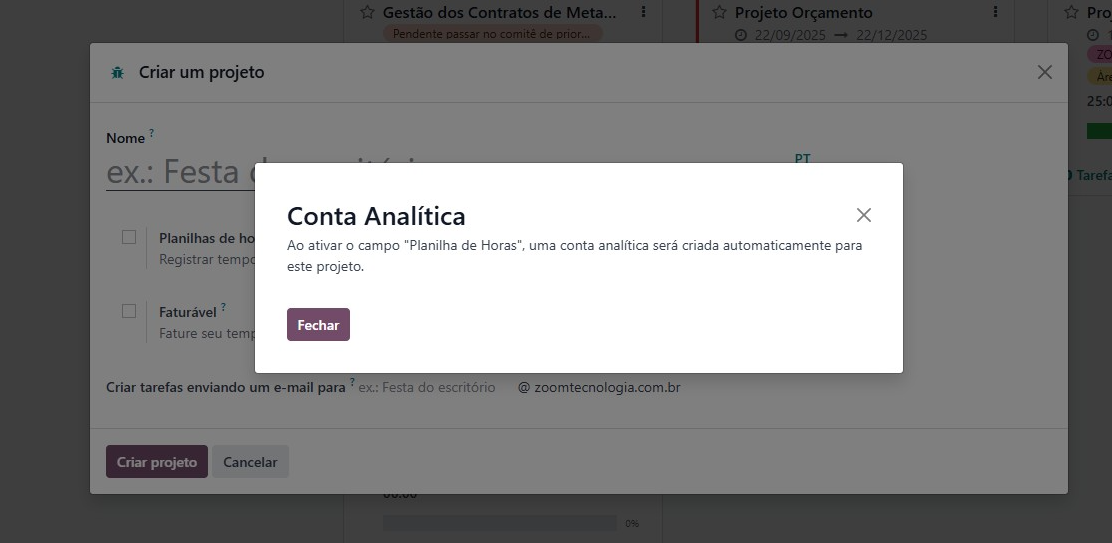Click the PT language indicator
Image resolution: width=1112 pixels, height=543 pixels.
tap(802, 158)
